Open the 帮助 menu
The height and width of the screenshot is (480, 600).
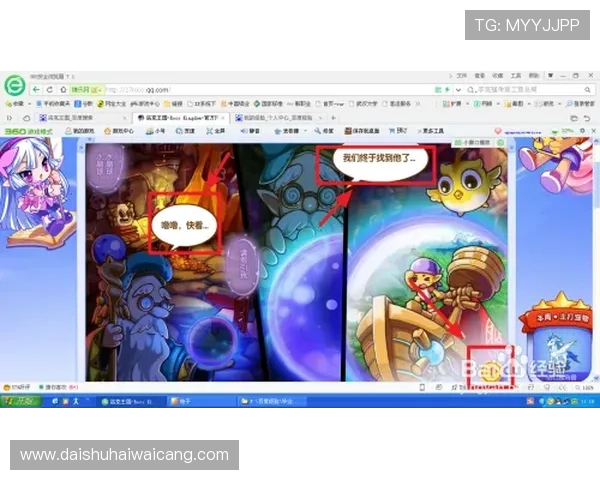point(534,76)
